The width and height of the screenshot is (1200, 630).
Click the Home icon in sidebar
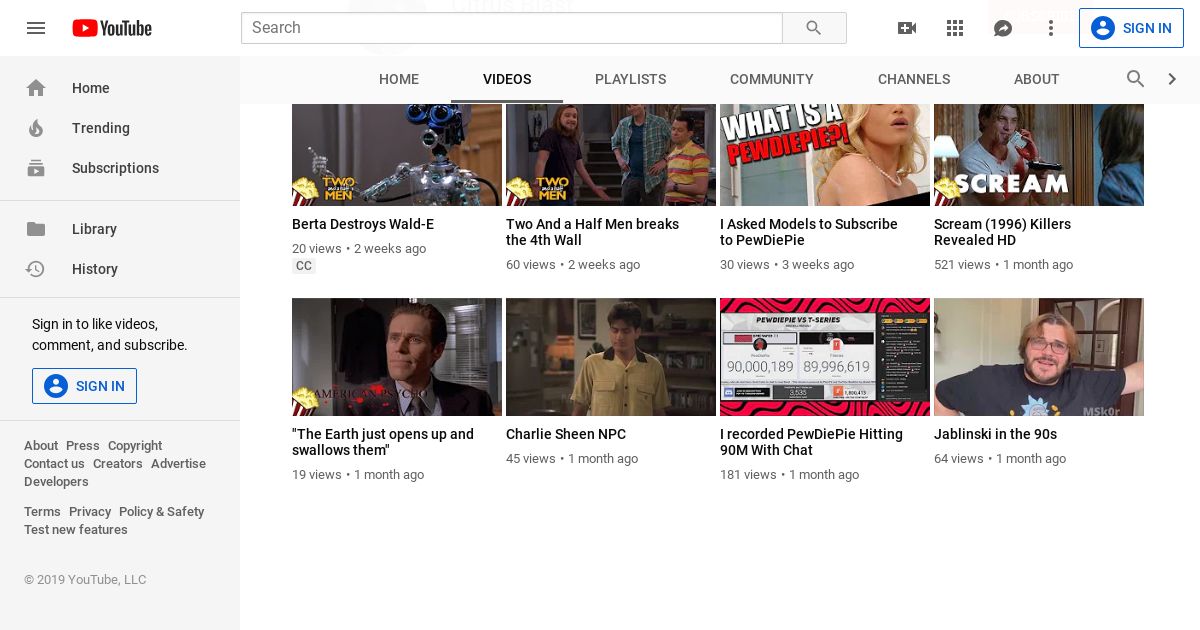[x=36, y=88]
